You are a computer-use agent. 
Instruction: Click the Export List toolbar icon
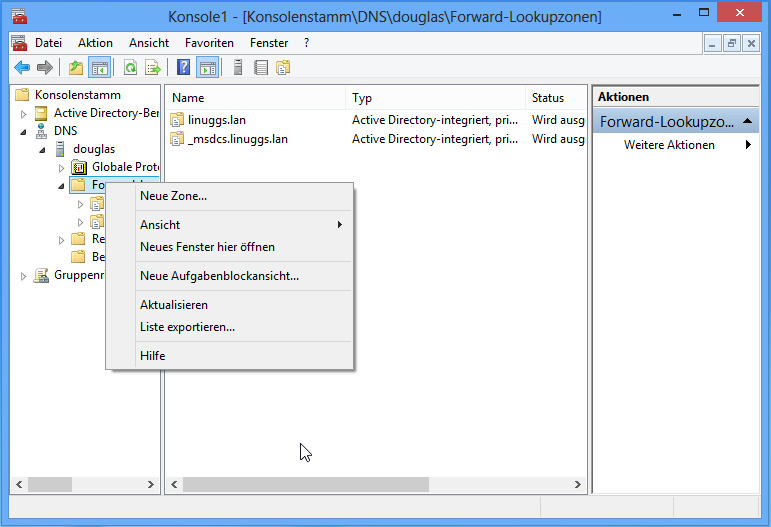[x=153, y=68]
